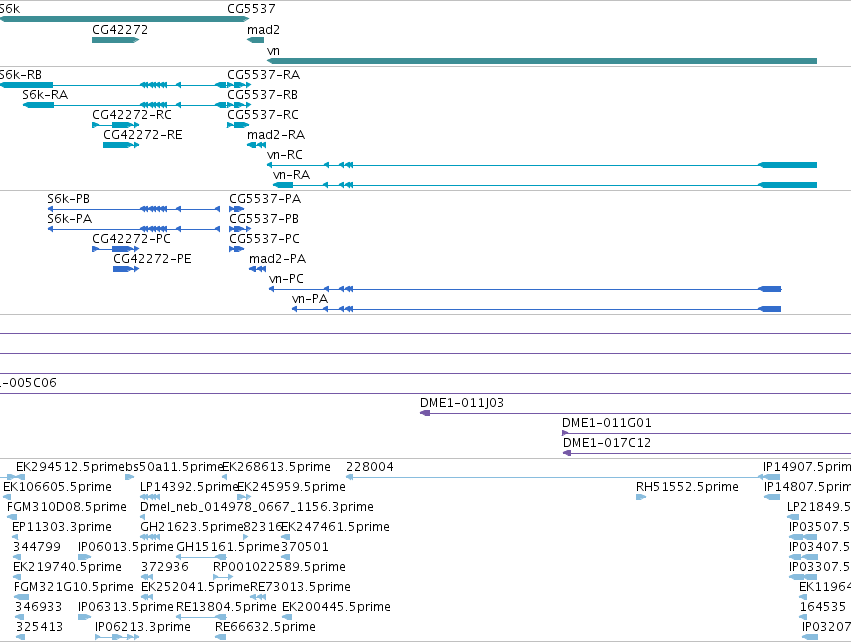The image size is (851, 642).
Task: Select the EK106605.5prime EST label
Action: [x=58, y=487]
